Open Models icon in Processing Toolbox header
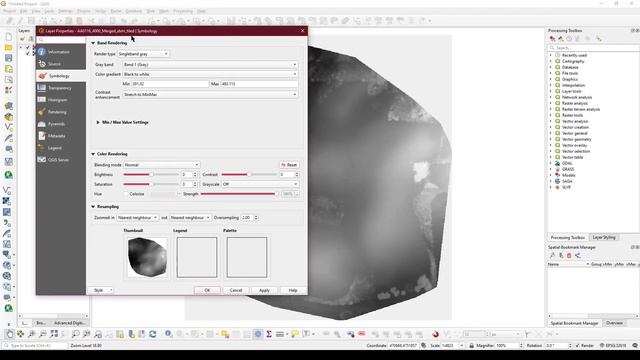The image size is (640, 360). click(x=552, y=39)
